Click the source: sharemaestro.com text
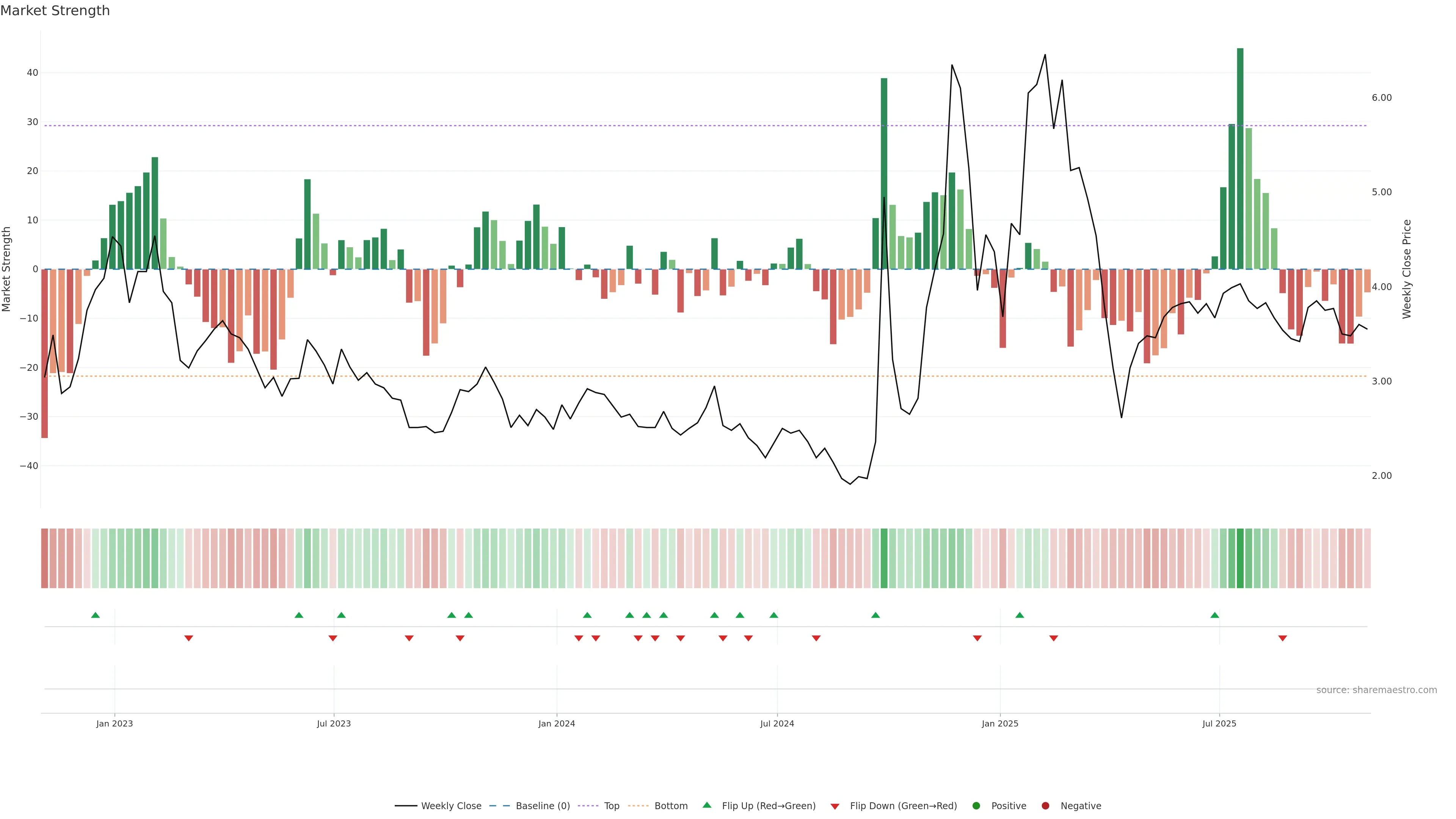The height and width of the screenshot is (819, 1456). click(1376, 690)
